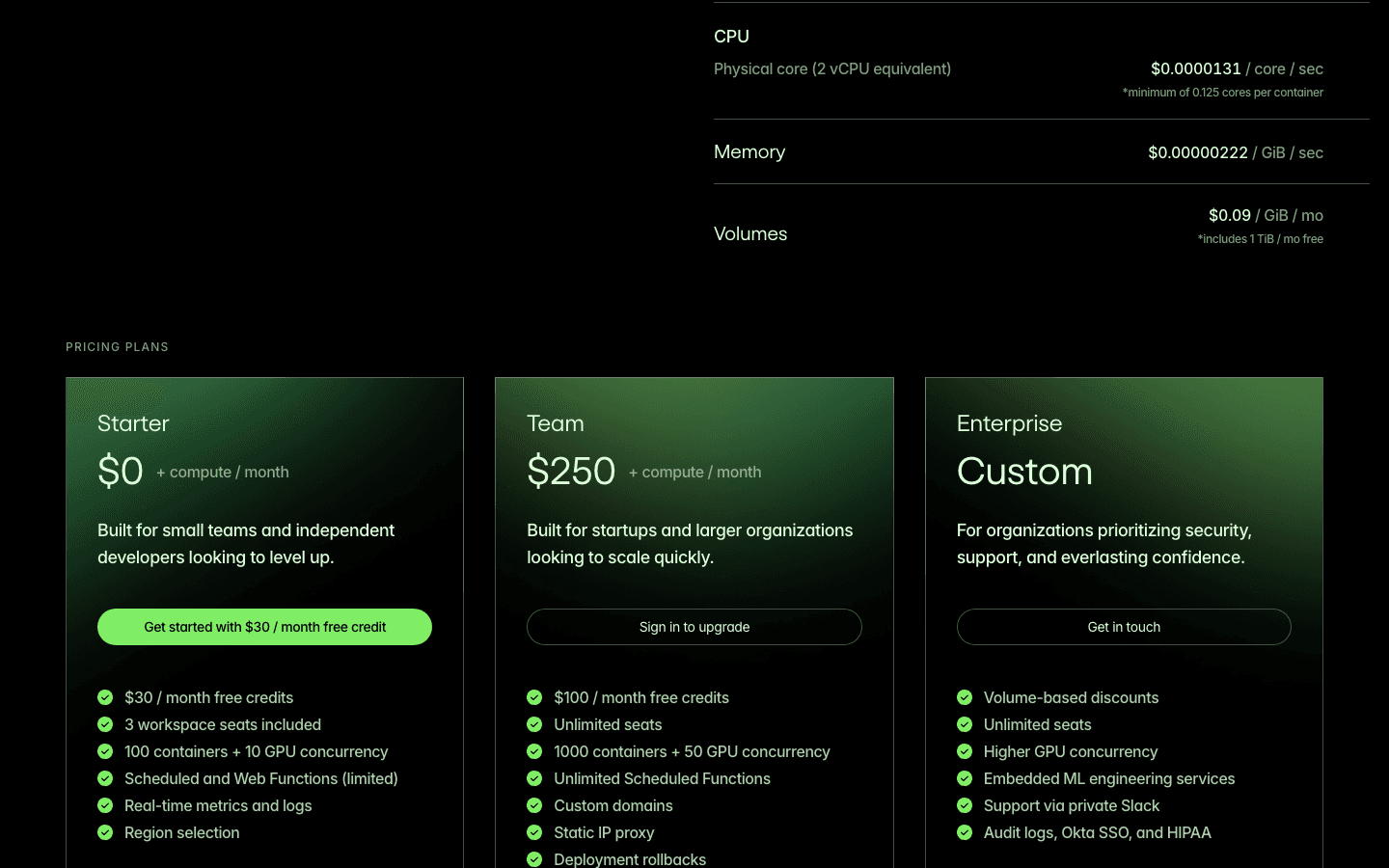This screenshot has height=868, width=1389.
Task: Click Get started with $30 / month free credit
Action: pos(264,627)
